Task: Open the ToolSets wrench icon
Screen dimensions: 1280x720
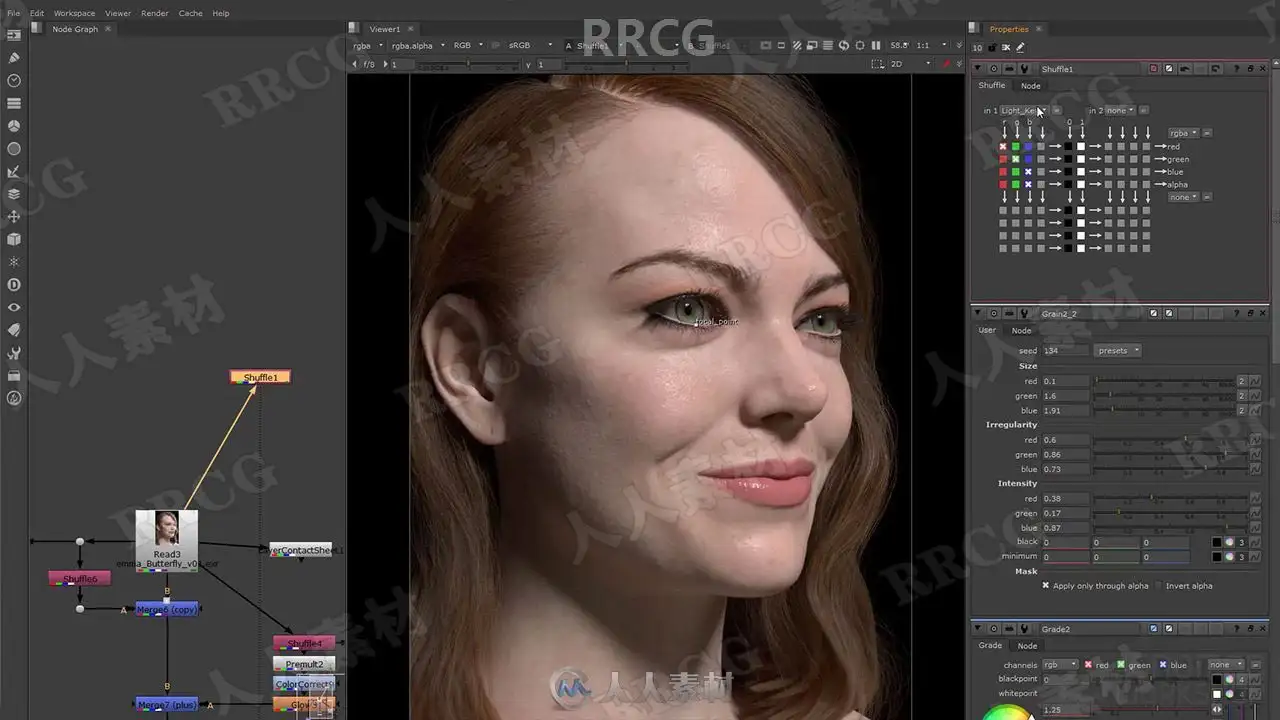Action: tap(14, 353)
